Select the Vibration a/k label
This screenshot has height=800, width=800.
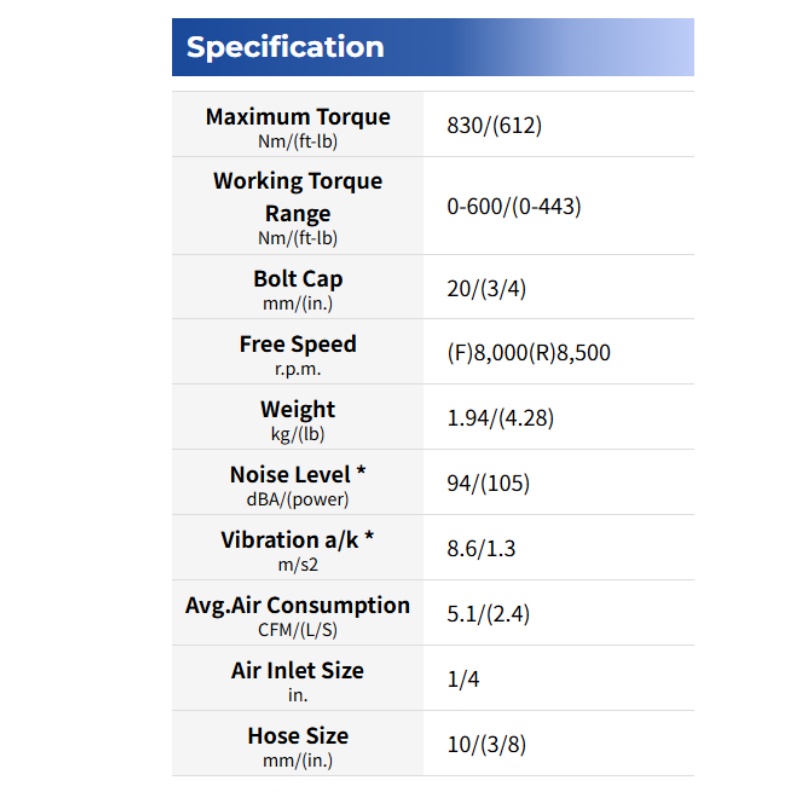pos(298,540)
